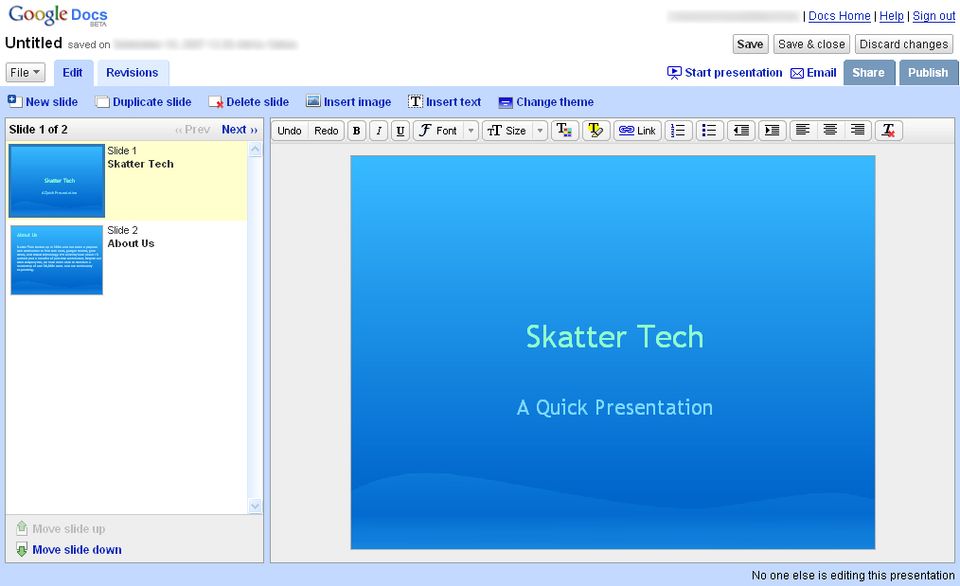Screen dimensions: 960x586
Task: Open the text color picker
Action: 564,130
